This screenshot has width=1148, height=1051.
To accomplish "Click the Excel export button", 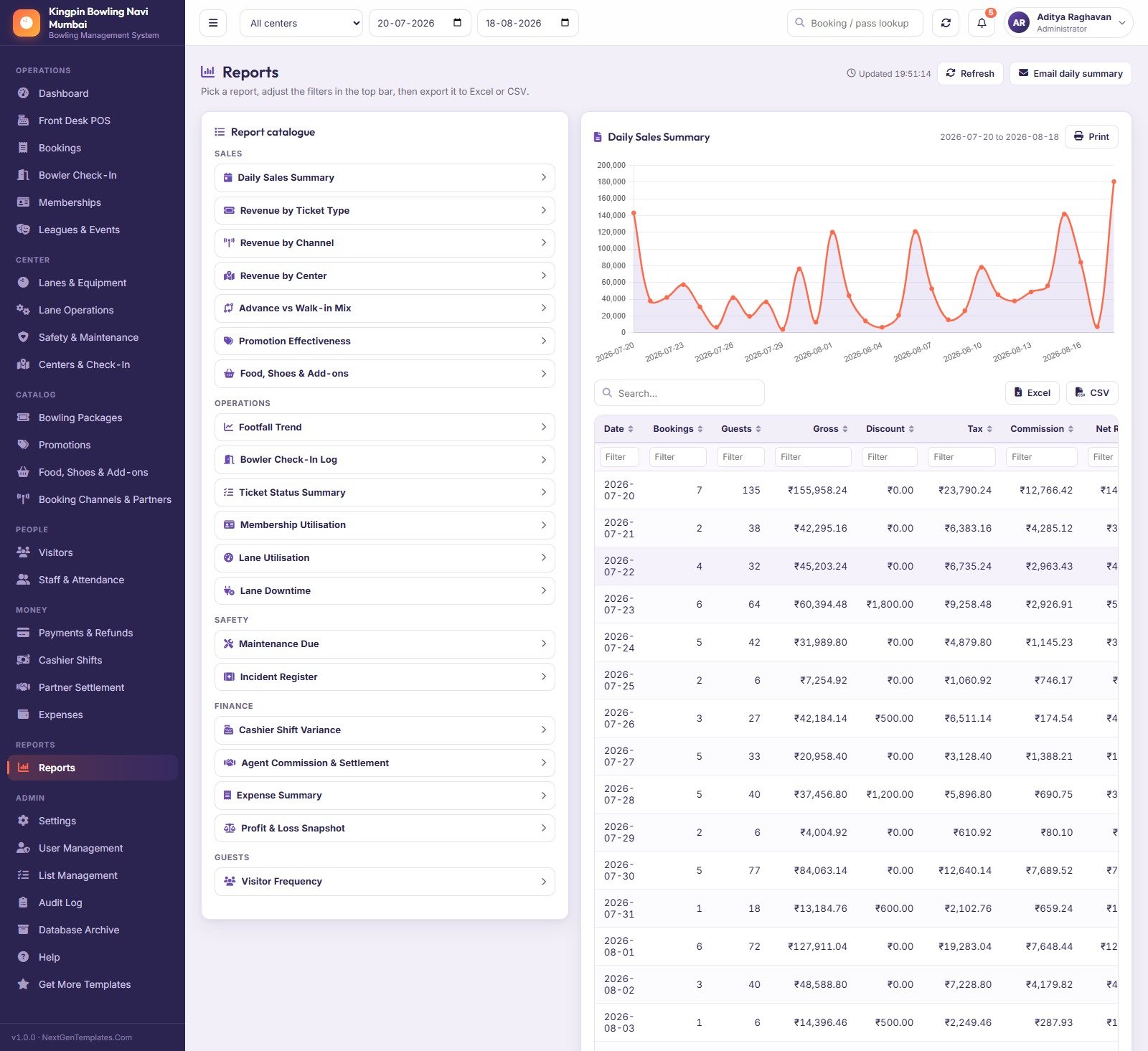I will point(1032,393).
